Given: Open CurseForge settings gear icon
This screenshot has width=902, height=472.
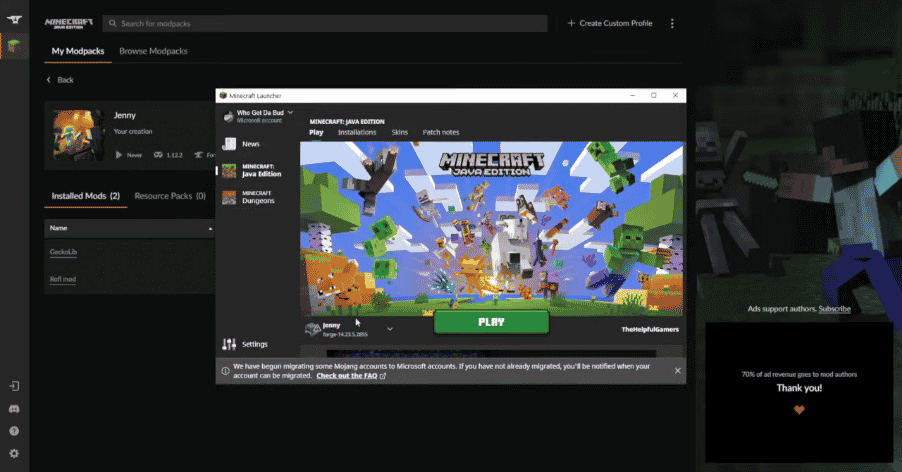Looking at the screenshot, I should pos(14,454).
